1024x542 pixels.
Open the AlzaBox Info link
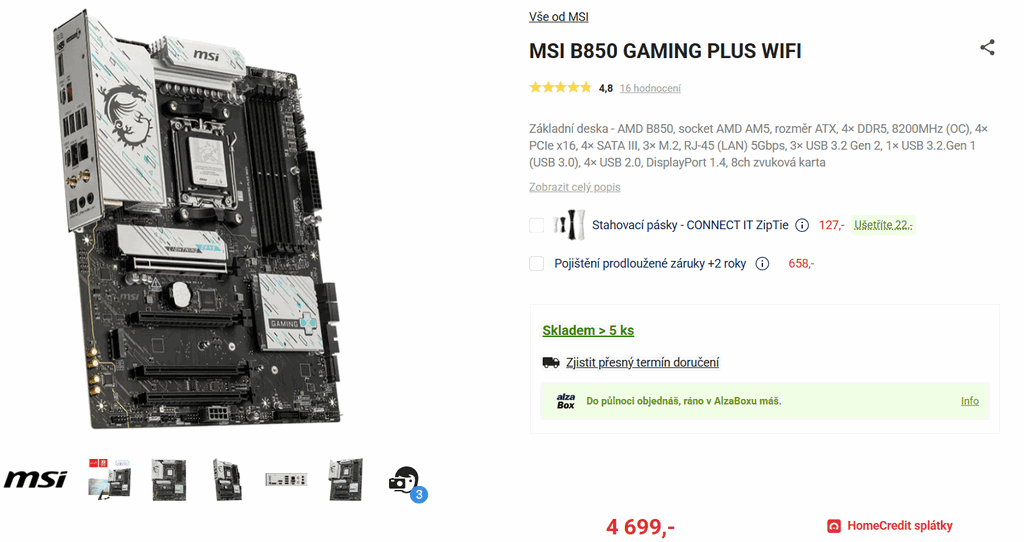969,401
